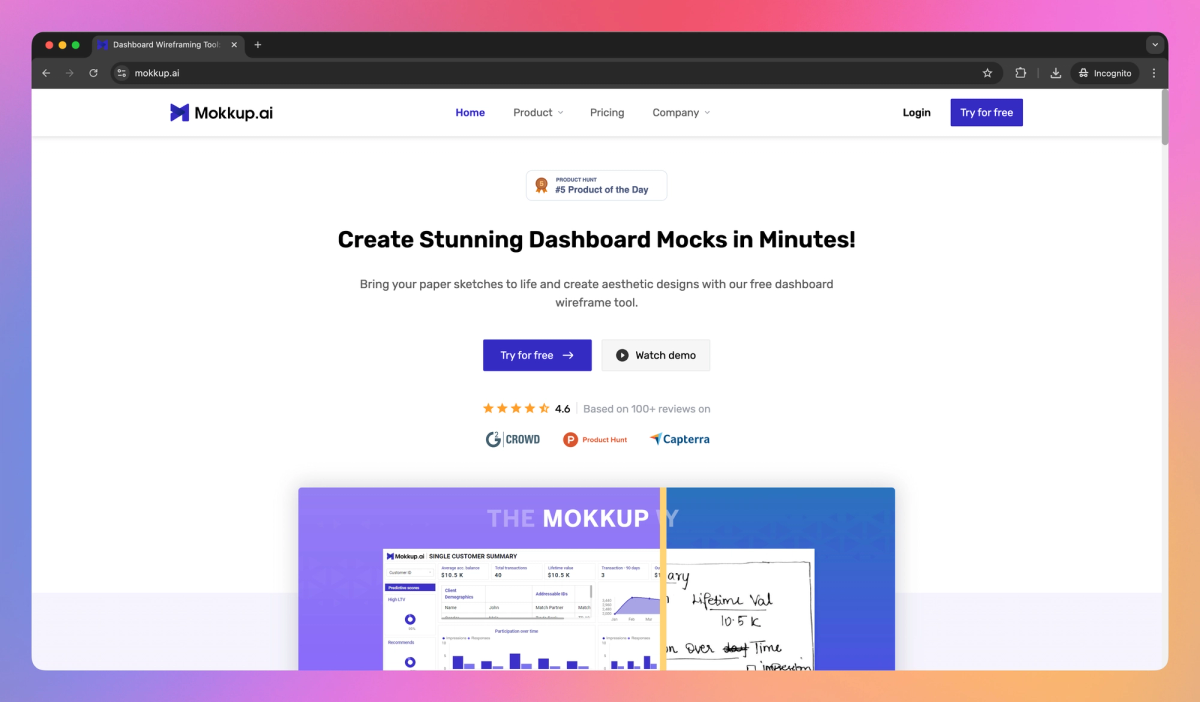Click the "Create Stunning Dashboard Mocks in Minutes!" heading
Viewport: 1200px width, 702px height.
(x=596, y=240)
